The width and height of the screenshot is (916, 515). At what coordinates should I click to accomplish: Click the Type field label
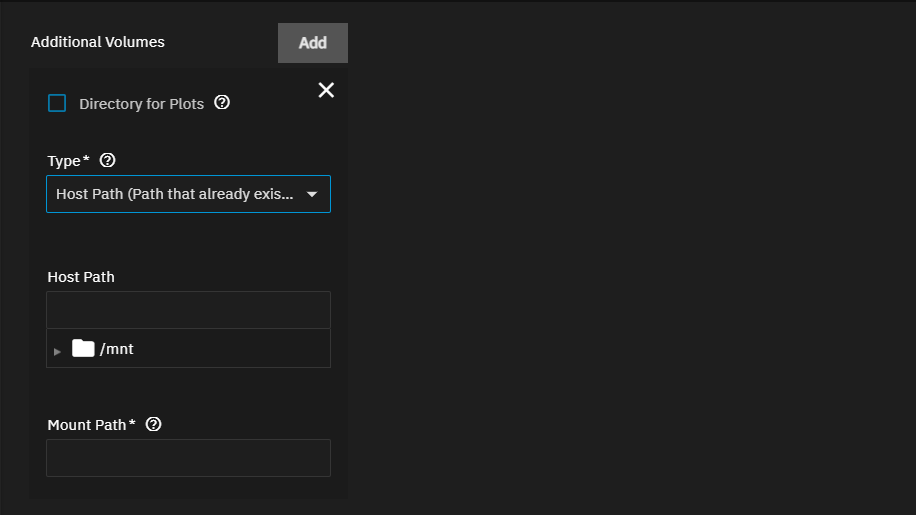[x=64, y=161]
